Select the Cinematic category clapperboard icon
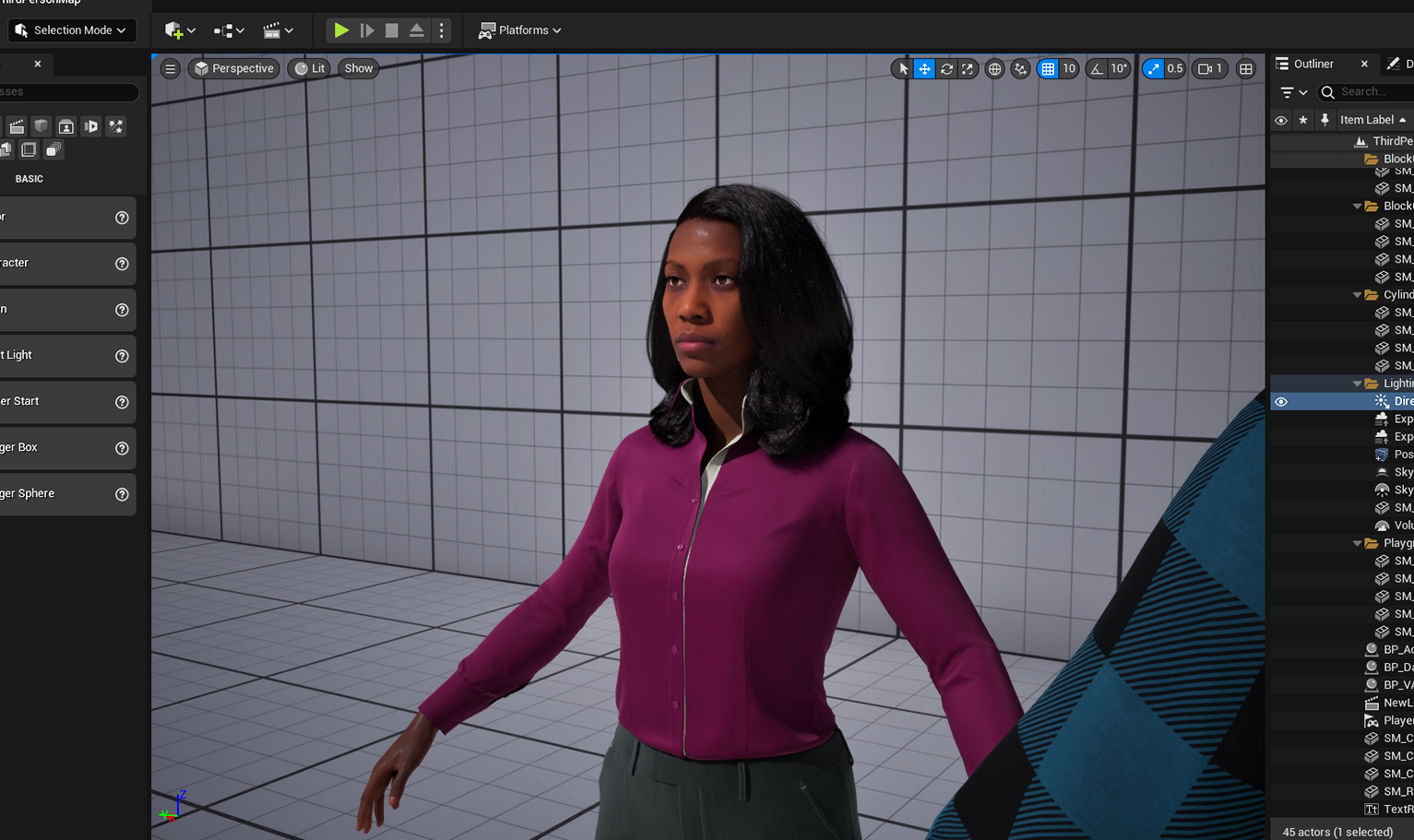 coord(17,126)
